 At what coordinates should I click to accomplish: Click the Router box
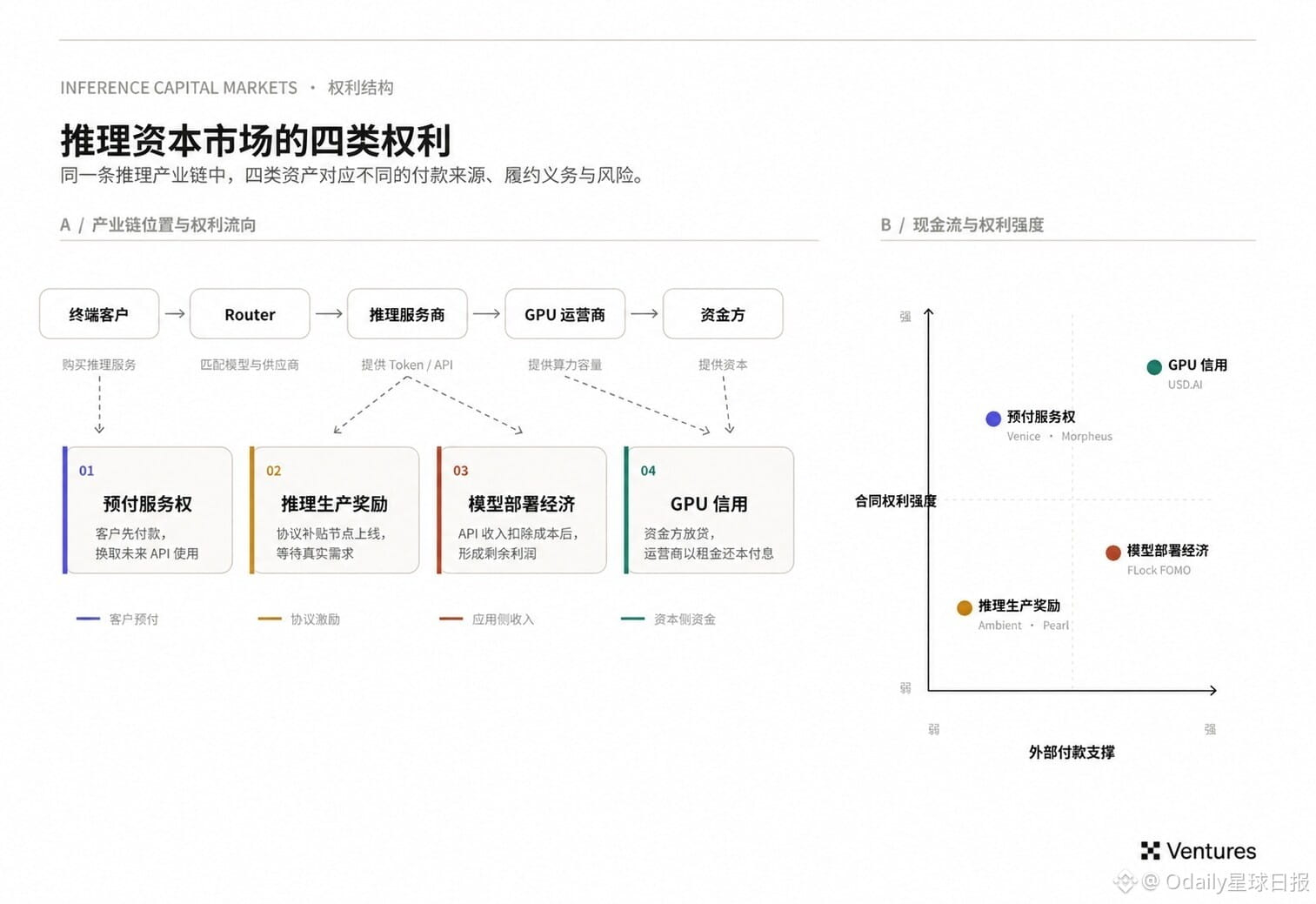(x=250, y=314)
